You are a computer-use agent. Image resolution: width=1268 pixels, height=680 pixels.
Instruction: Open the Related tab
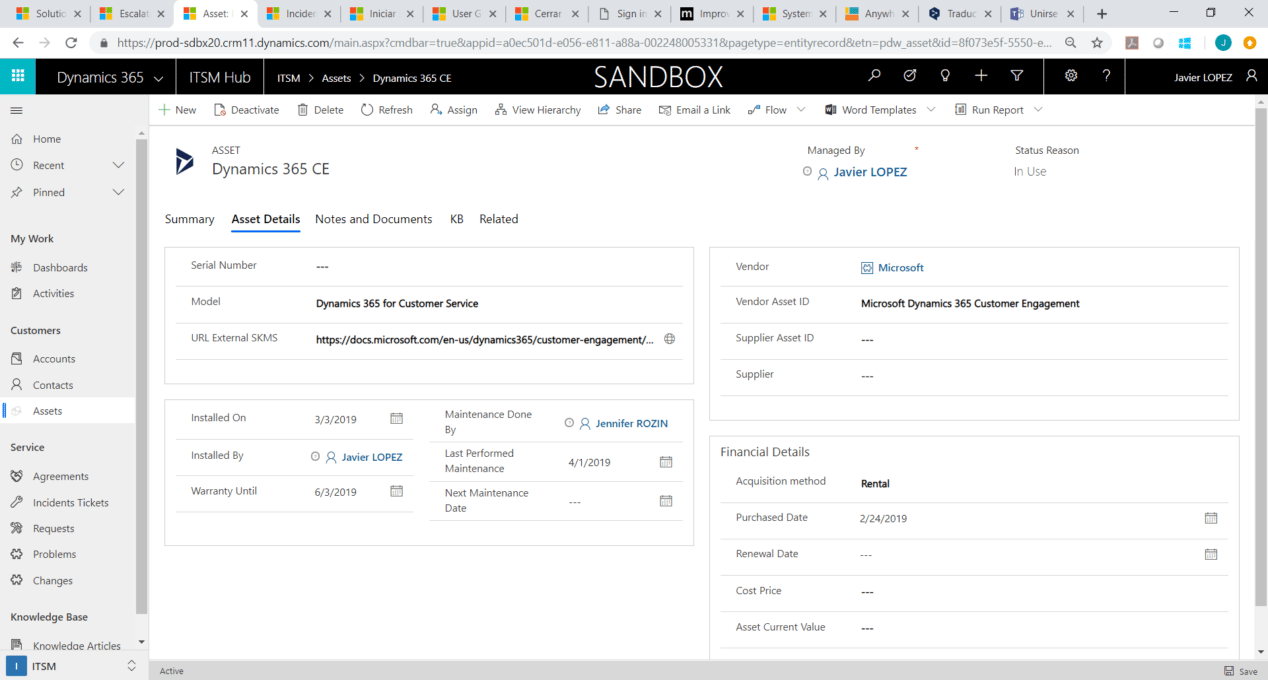(499, 219)
